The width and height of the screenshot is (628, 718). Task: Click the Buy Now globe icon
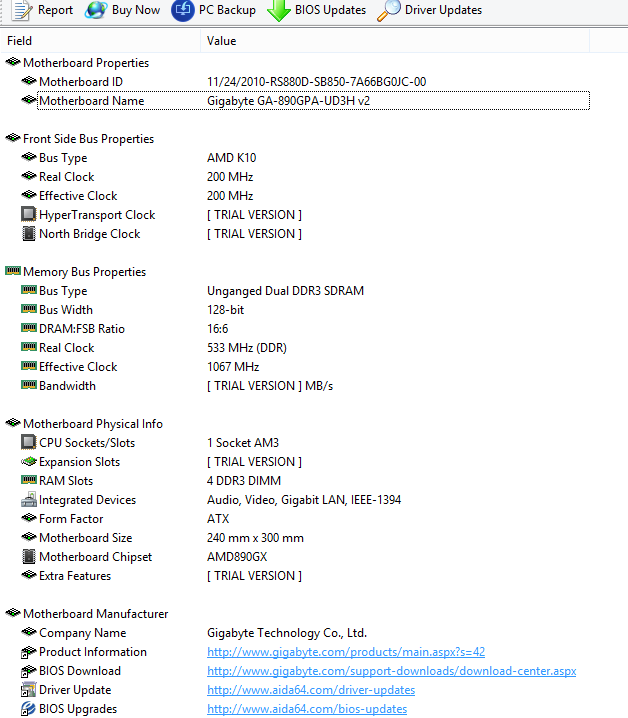tap(96, 10)
